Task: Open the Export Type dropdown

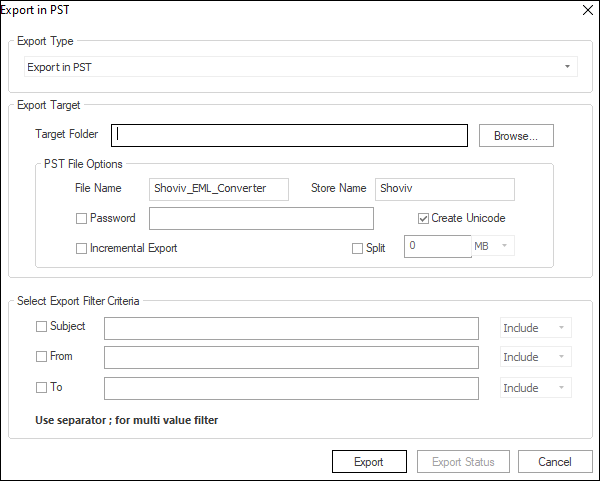Action: pos(301,67)
